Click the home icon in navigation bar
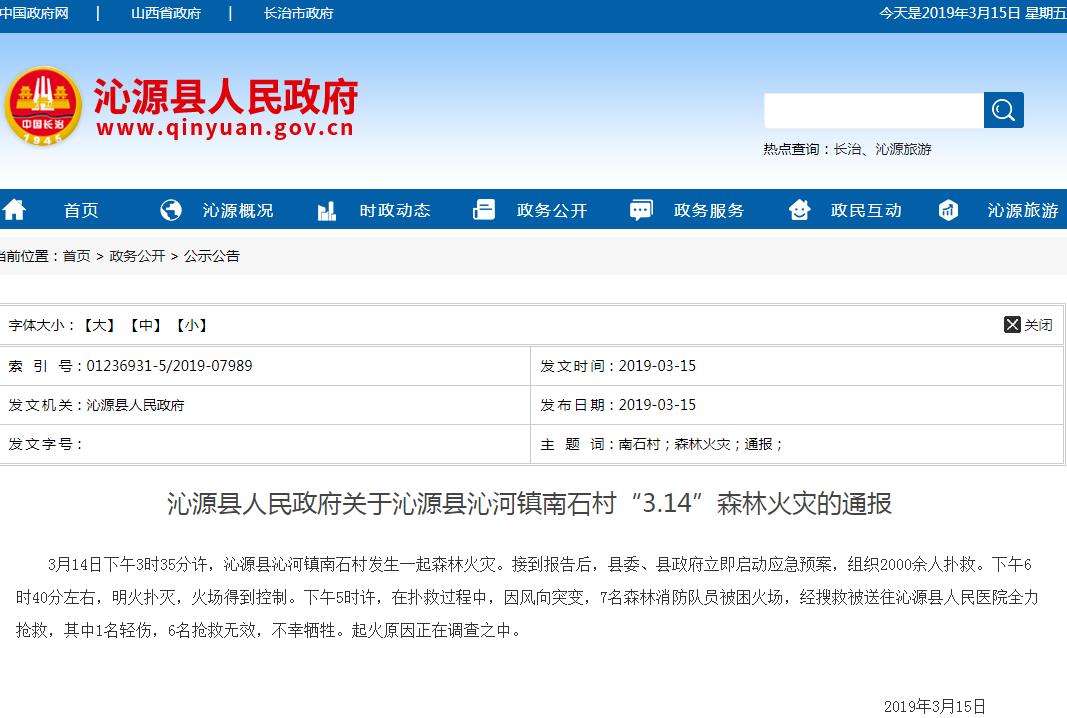1067x718 pixels. 14,210
